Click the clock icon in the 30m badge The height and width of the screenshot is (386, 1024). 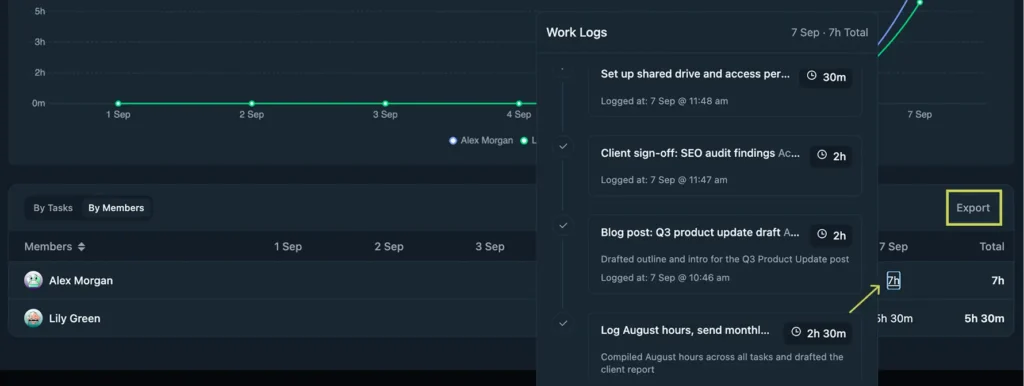pos(811,76)
